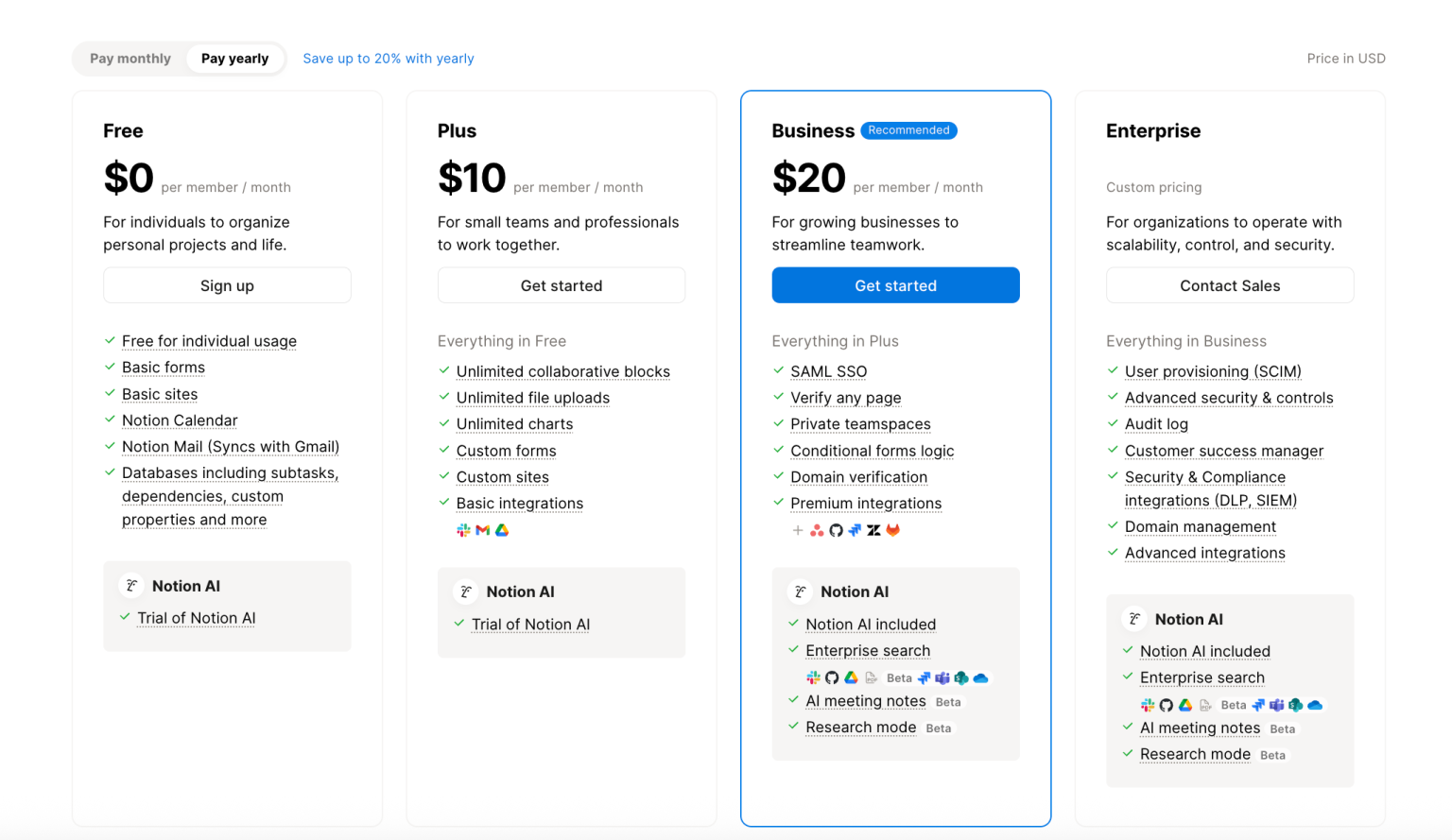1452x840 pixels.
Task: Click the Zendesk icon under Premium integrations
Action: tap(874, 530)
